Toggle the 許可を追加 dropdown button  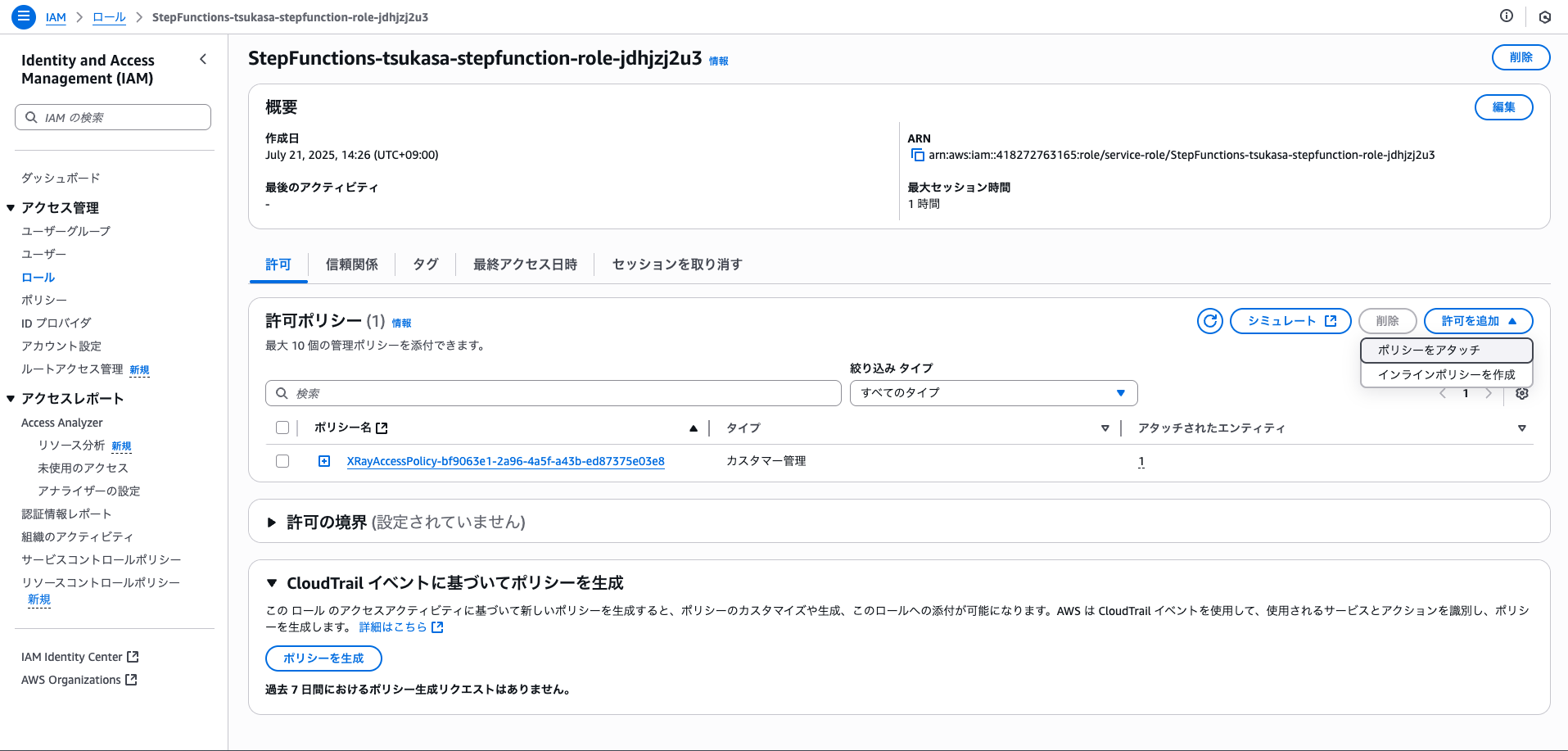pyautogui.click(x=1479, y=321)
